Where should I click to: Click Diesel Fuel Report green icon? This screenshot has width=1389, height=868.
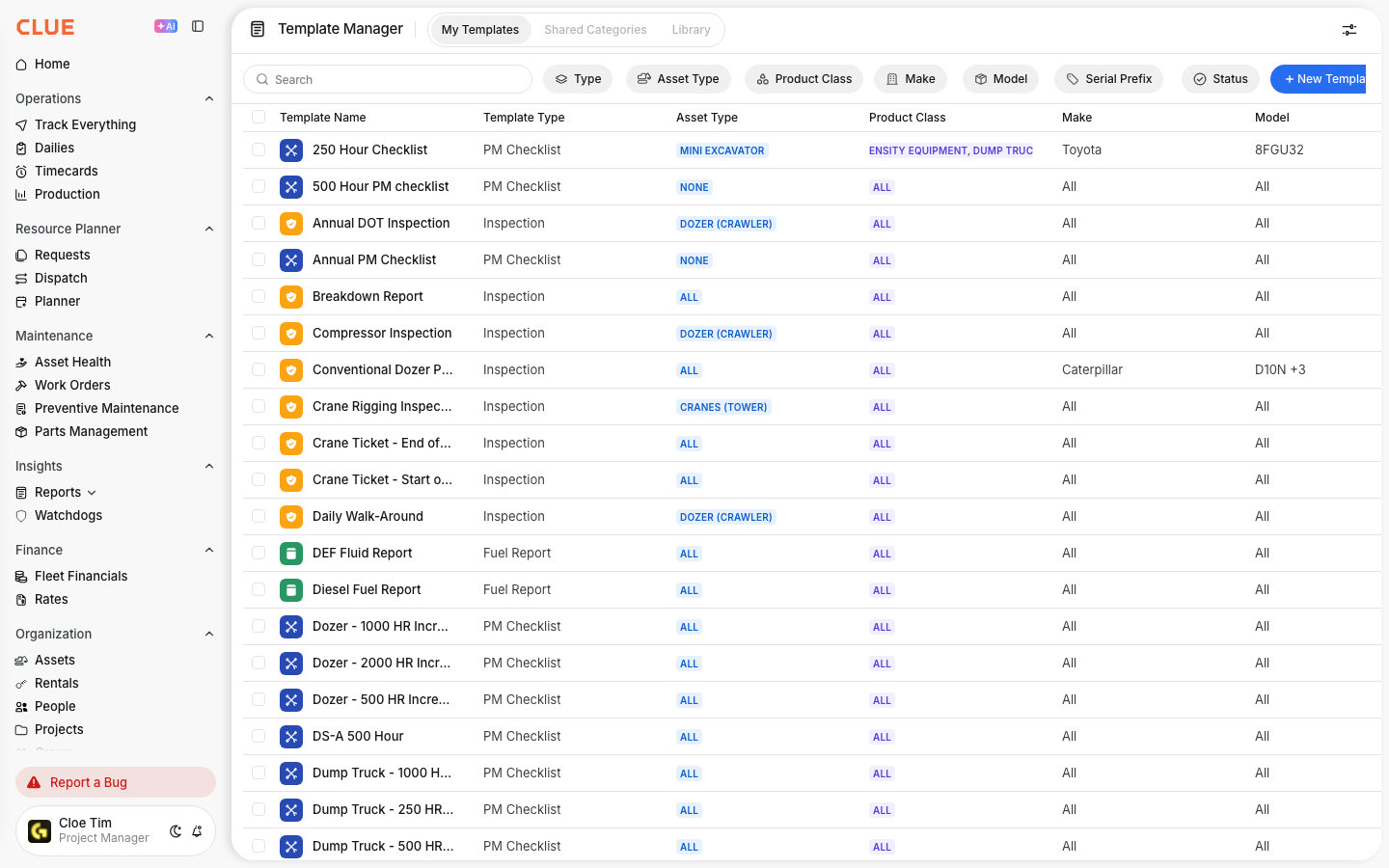tap(291, 590)
